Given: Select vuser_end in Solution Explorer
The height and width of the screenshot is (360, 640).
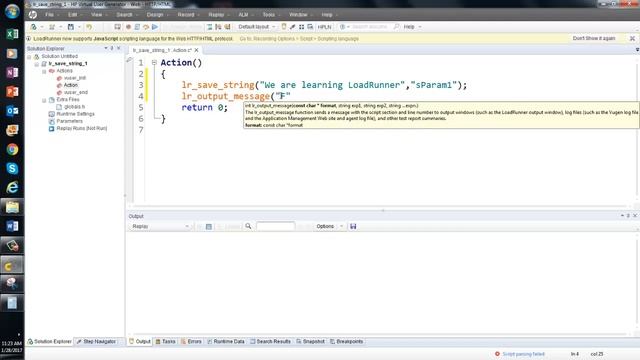Looking at the screenshot, I should point(76,93).
